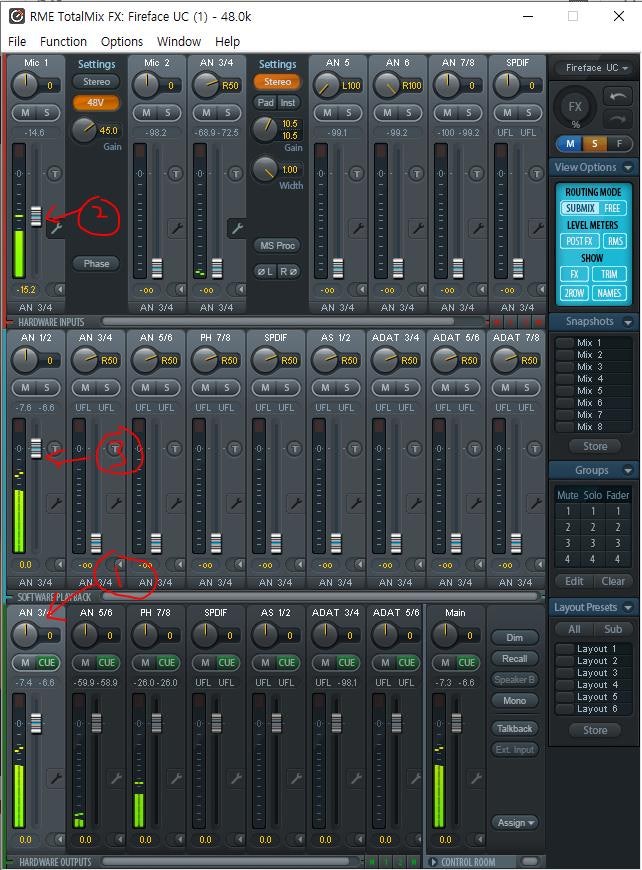Screen dimensions: 642x870
Task: Click the FX percent circular display
Action: pos(575,108)
